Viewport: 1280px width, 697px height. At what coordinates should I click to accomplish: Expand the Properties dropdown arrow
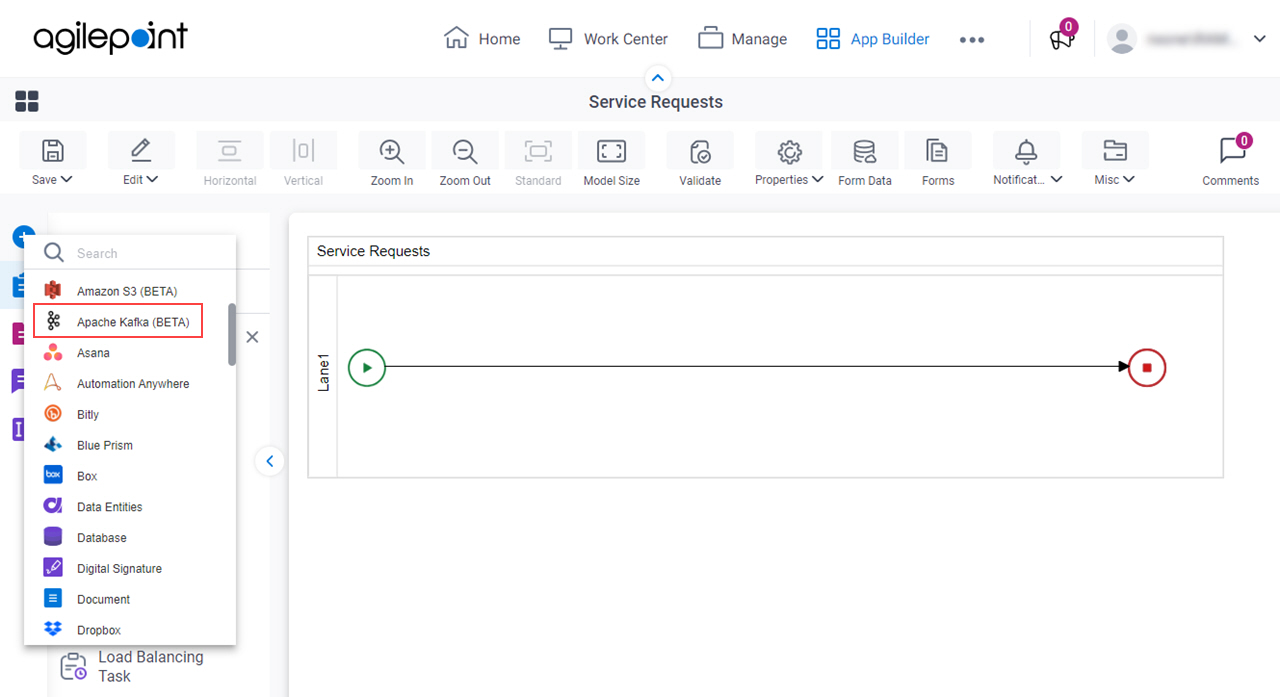point(818,180)
